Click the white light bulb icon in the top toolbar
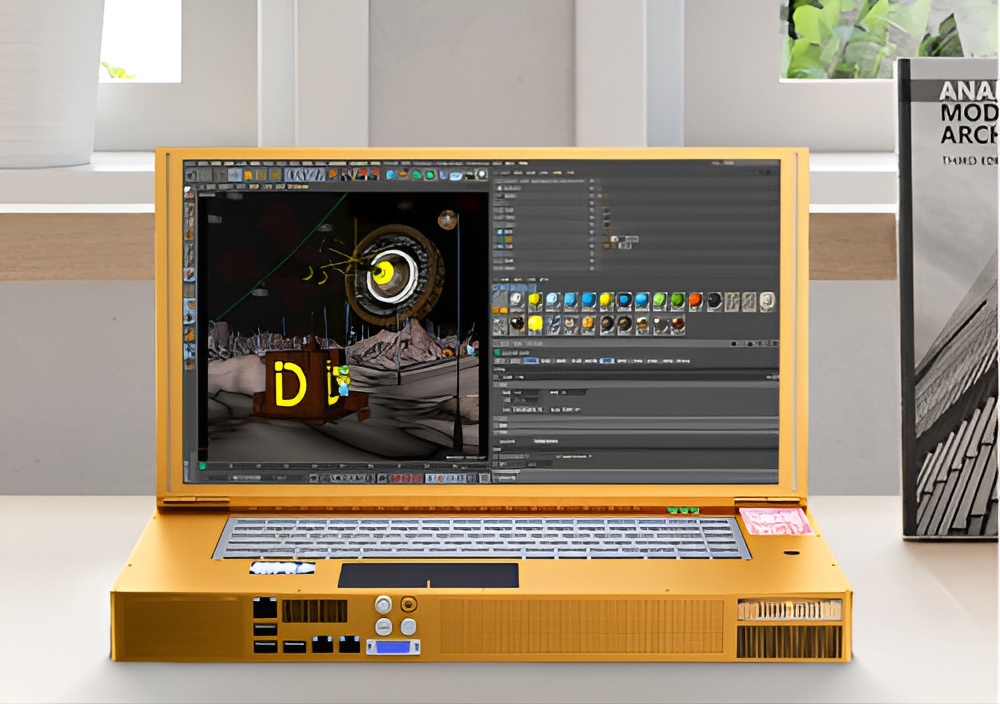 coord(482,173)
